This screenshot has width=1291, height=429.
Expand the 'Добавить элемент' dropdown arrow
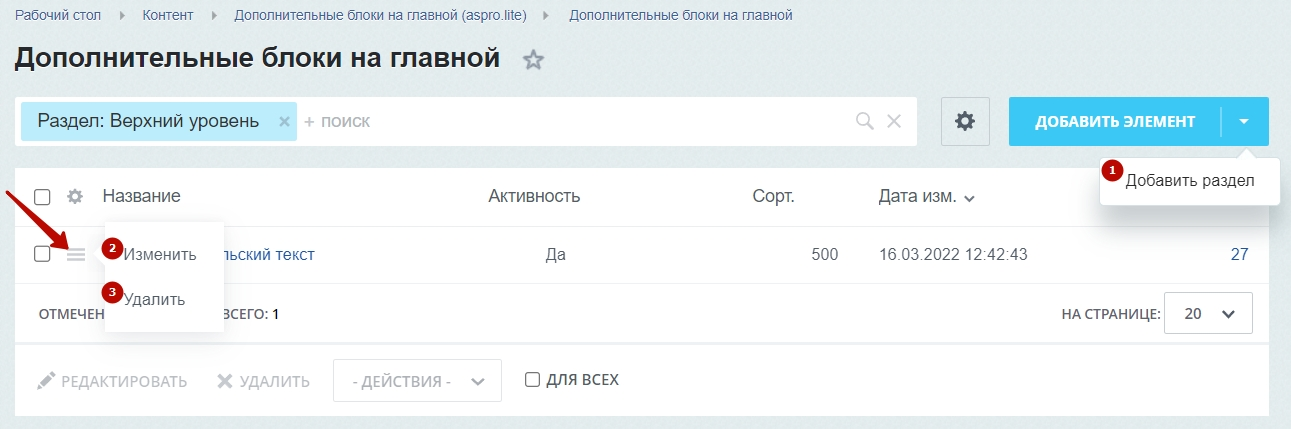tap(1244, 121)
